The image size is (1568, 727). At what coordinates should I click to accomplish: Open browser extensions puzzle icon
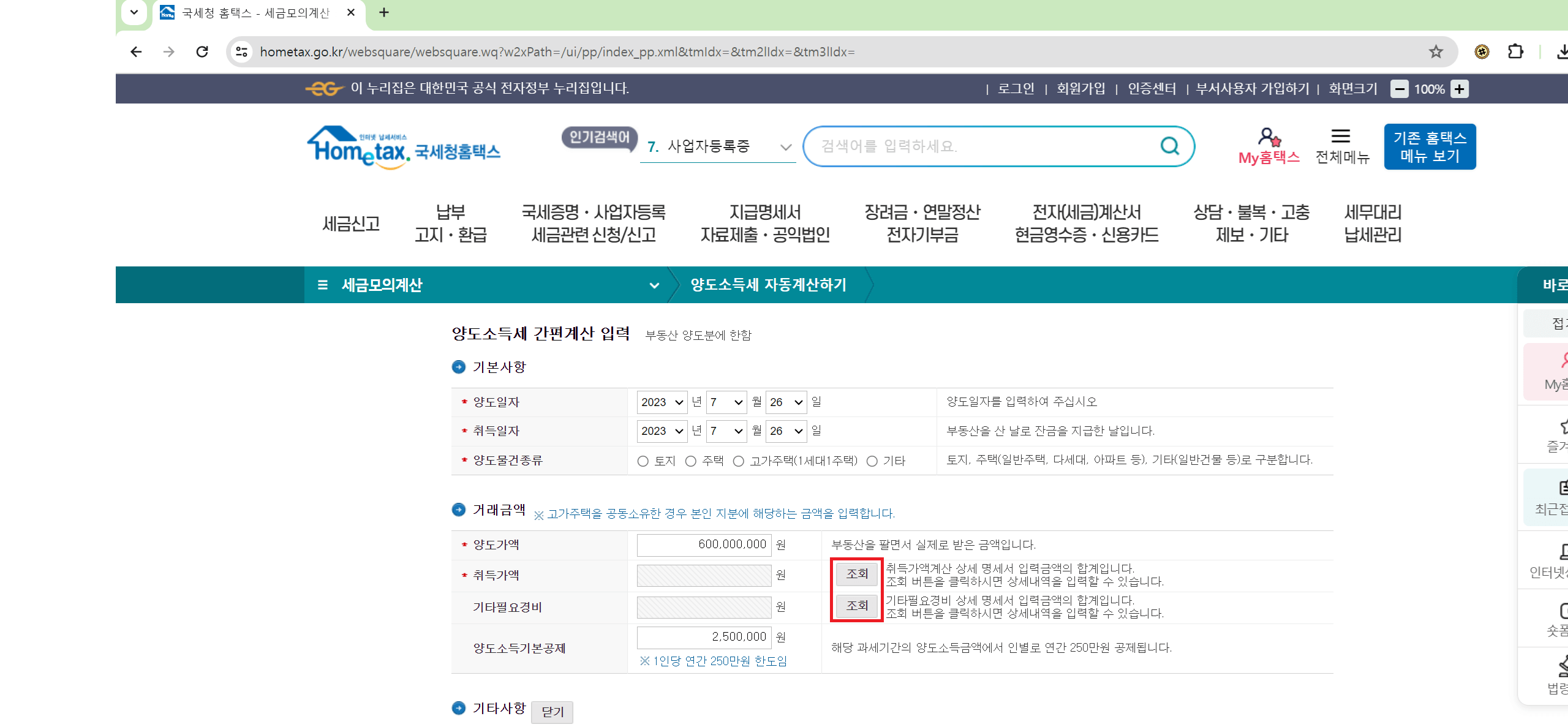pos(1515,52)
